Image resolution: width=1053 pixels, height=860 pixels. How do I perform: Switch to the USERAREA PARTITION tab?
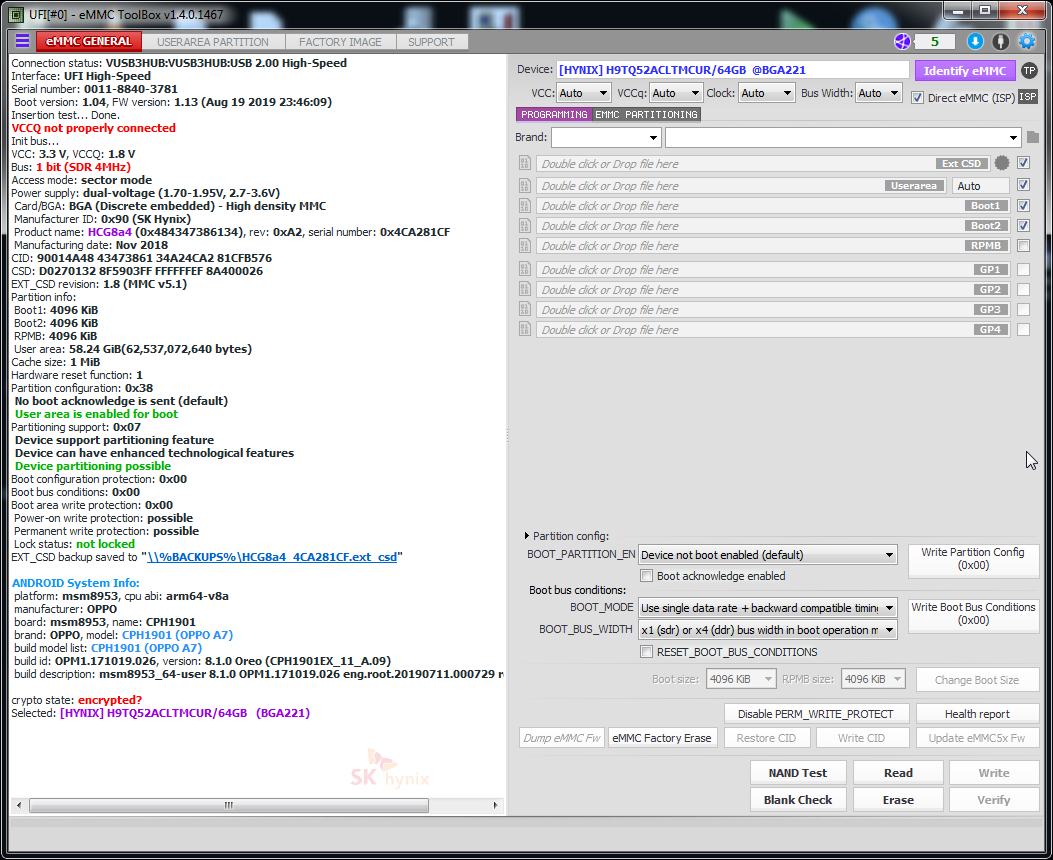212,42
